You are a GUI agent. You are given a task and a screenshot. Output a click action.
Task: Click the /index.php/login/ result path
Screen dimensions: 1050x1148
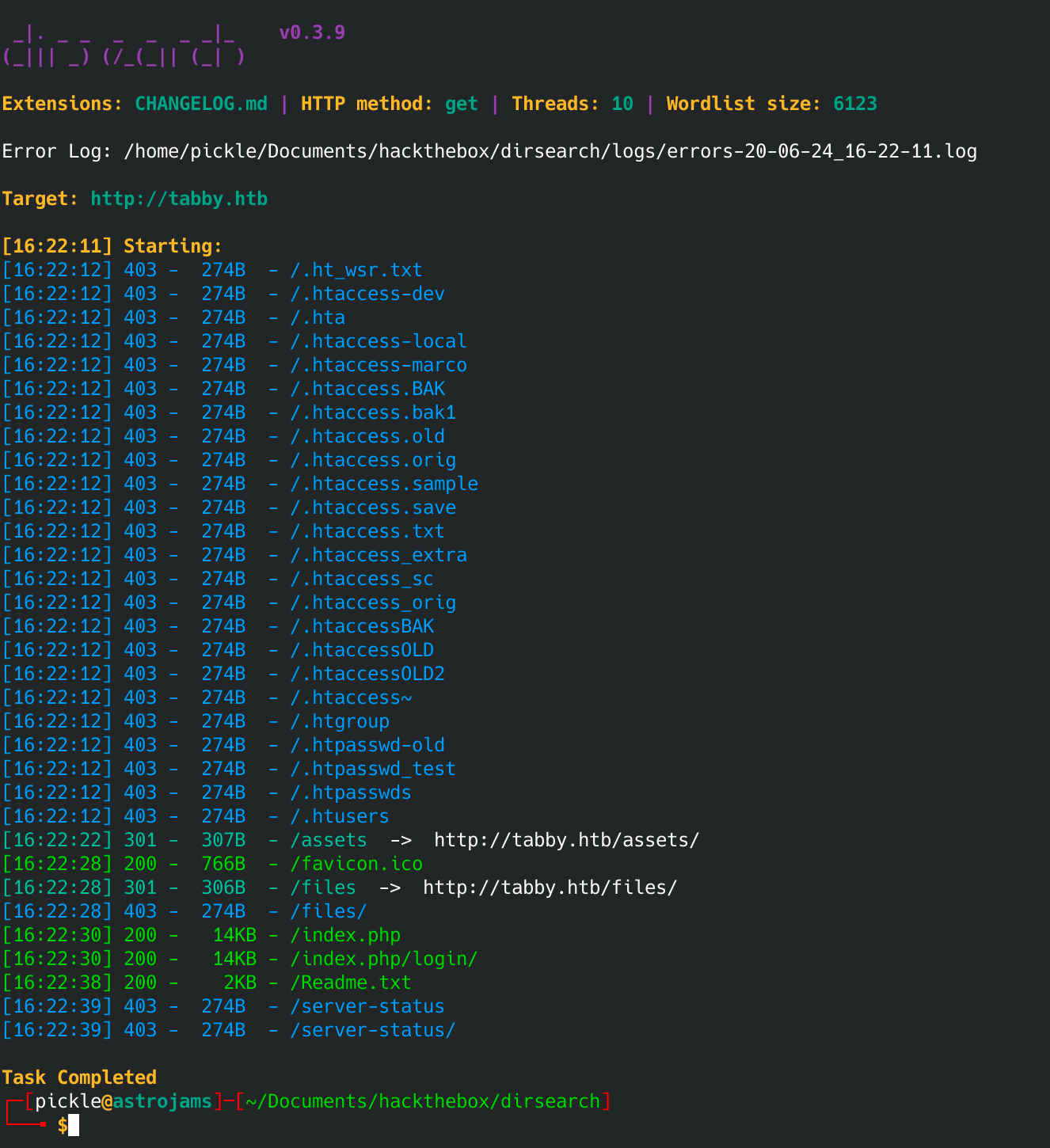click(383, 959)
